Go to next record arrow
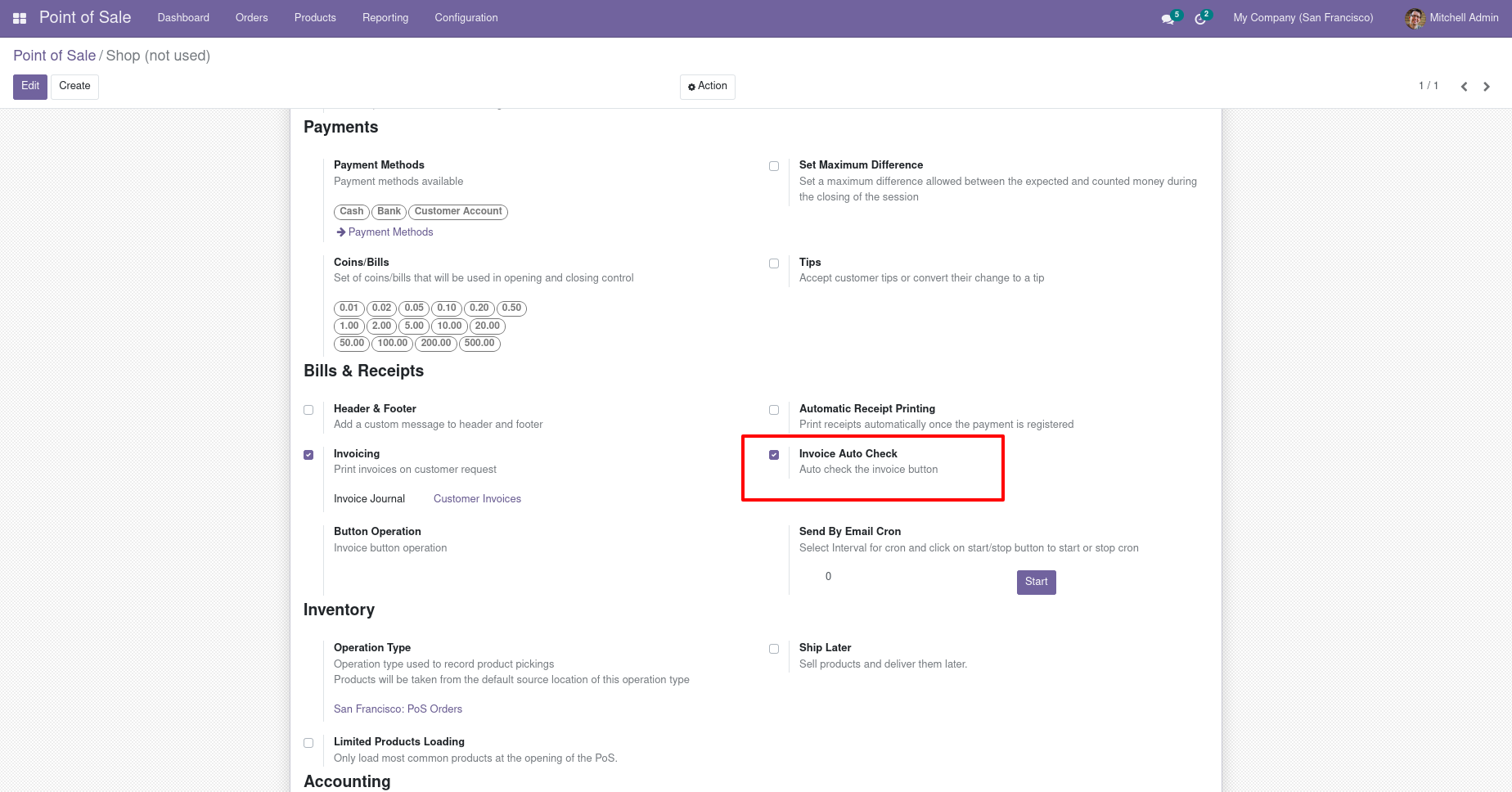This screenshot has width=1512, height=792. (1487, 87)
